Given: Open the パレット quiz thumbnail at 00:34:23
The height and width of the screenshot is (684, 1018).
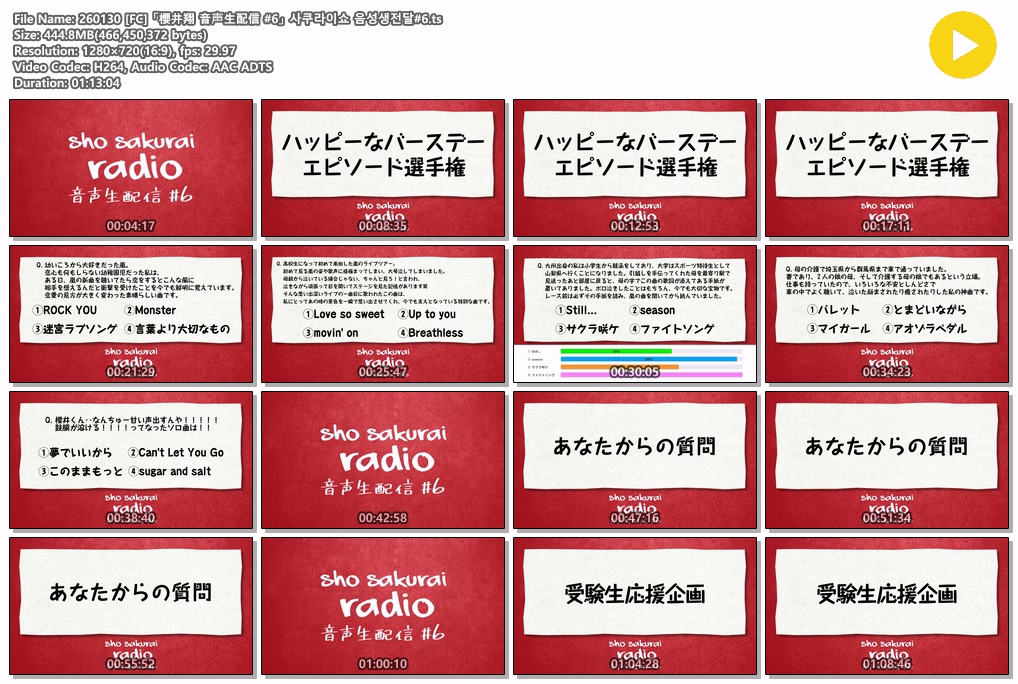Looking at the screenshot, I should coord(887,313).
